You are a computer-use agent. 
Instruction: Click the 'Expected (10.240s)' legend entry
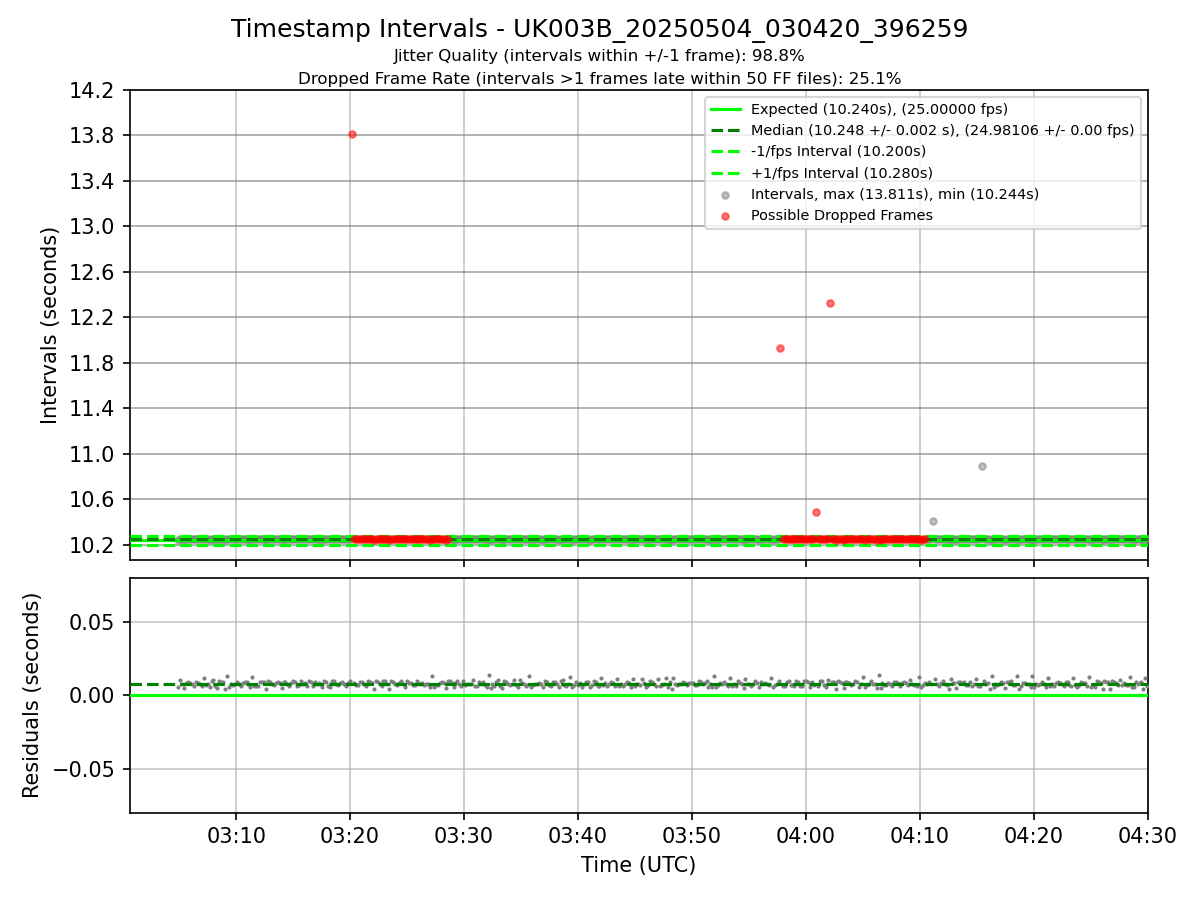[879, 109]
